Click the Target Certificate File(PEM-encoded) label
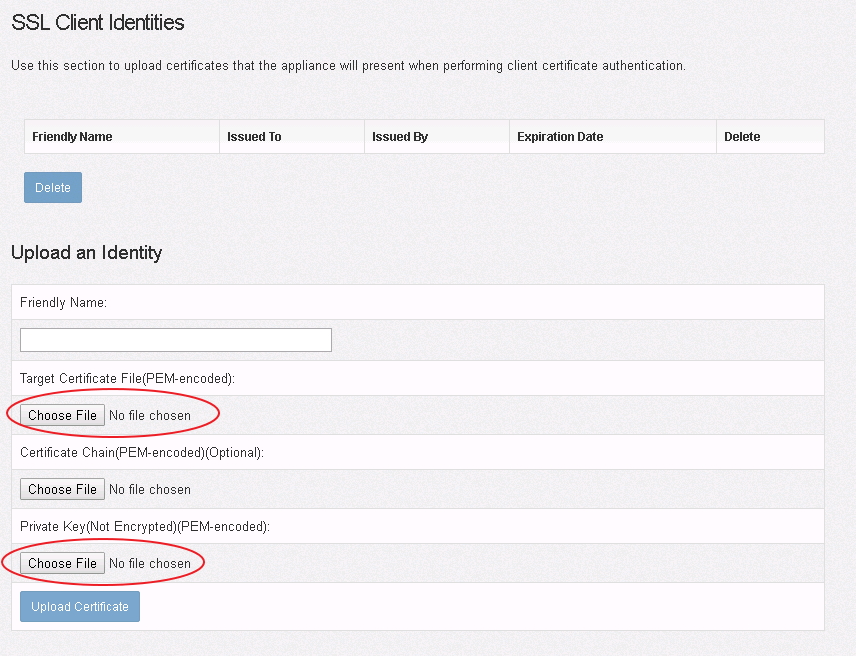 127,378
